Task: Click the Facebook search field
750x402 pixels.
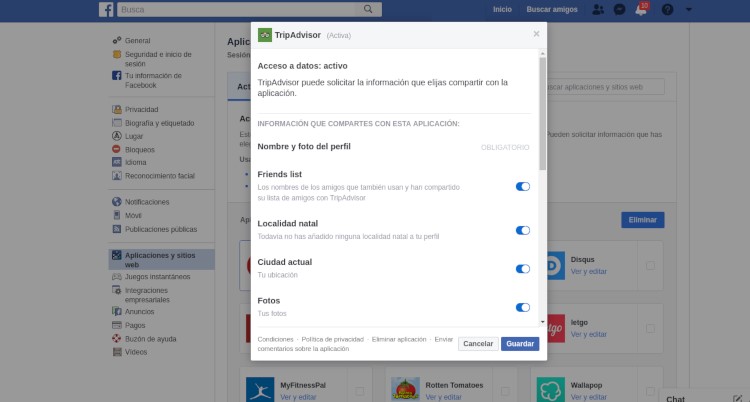Action: tap(237, 9)
